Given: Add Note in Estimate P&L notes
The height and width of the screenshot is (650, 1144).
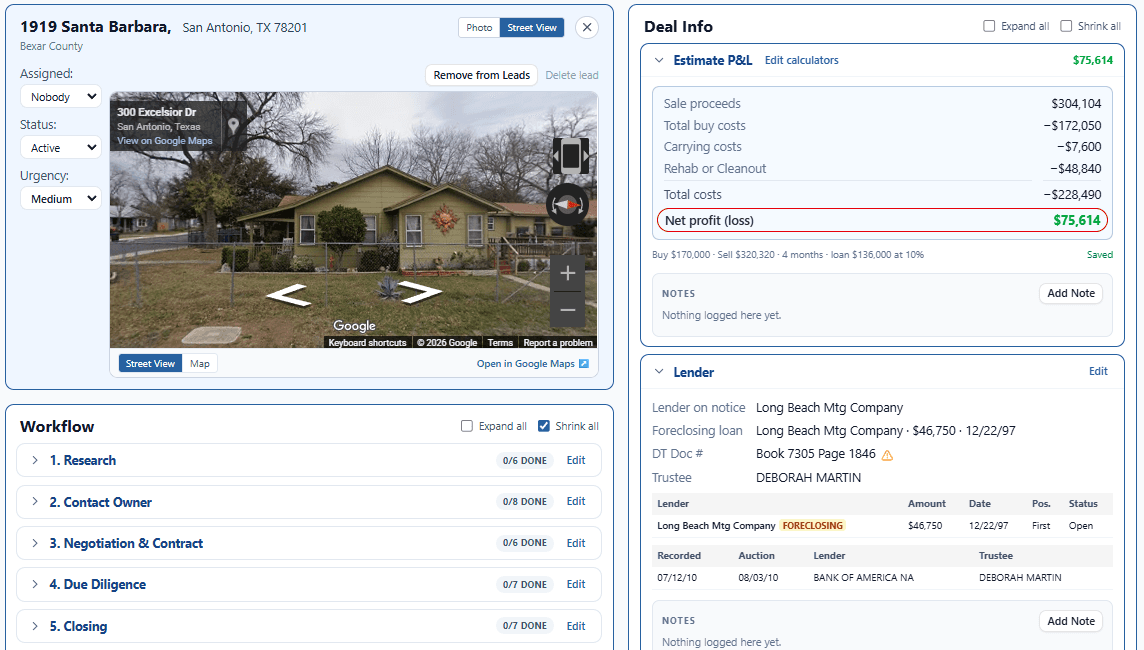Looking at the screenshot, I should 1071,293.
